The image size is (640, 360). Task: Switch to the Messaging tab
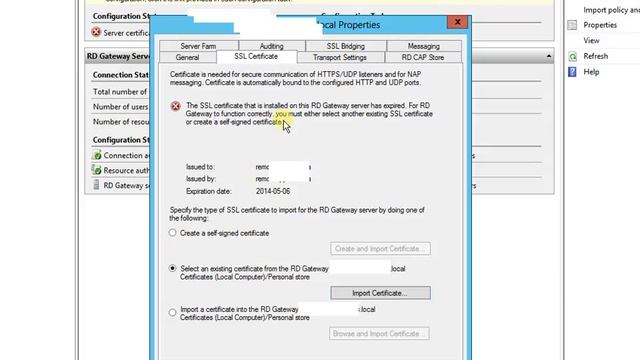click(424, 46)
